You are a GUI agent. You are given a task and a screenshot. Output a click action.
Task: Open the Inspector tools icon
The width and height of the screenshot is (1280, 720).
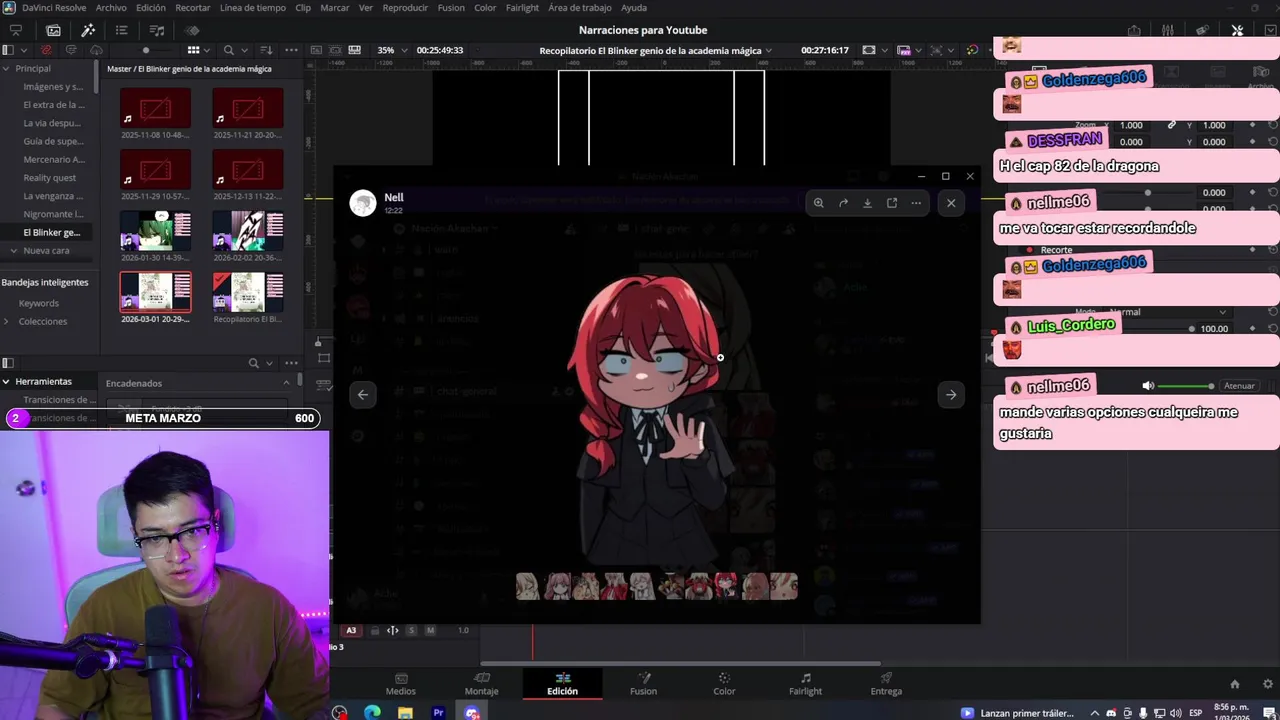[1237, 30]
